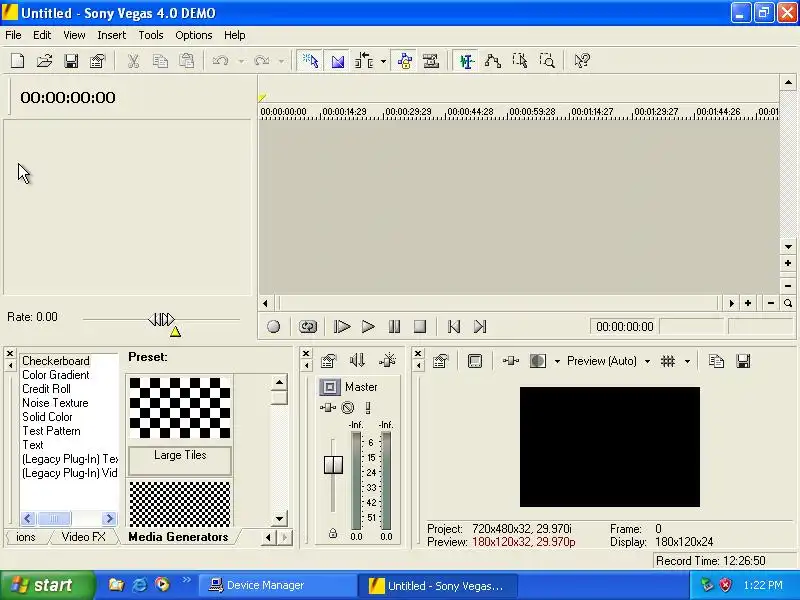
Task: Open the Tools menu
Action: (151, 35)
